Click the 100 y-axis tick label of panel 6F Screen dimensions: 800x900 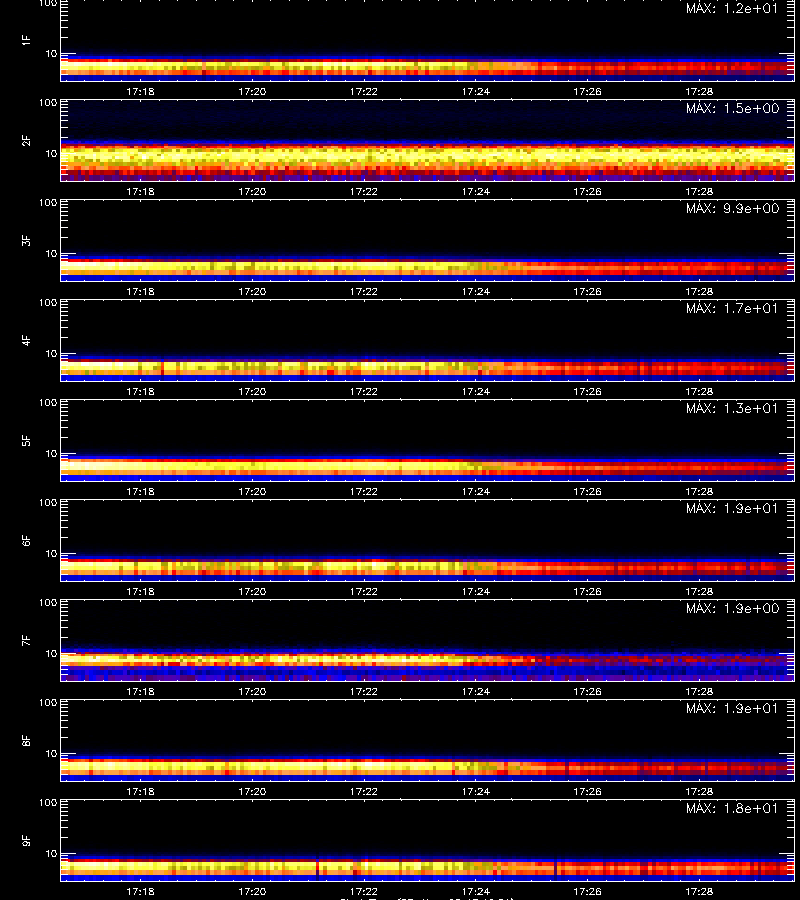[48, 503]
